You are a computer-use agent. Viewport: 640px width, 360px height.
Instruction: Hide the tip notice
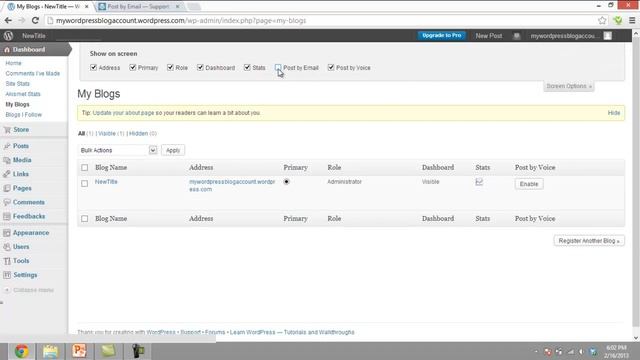click(x=613, y=113)
